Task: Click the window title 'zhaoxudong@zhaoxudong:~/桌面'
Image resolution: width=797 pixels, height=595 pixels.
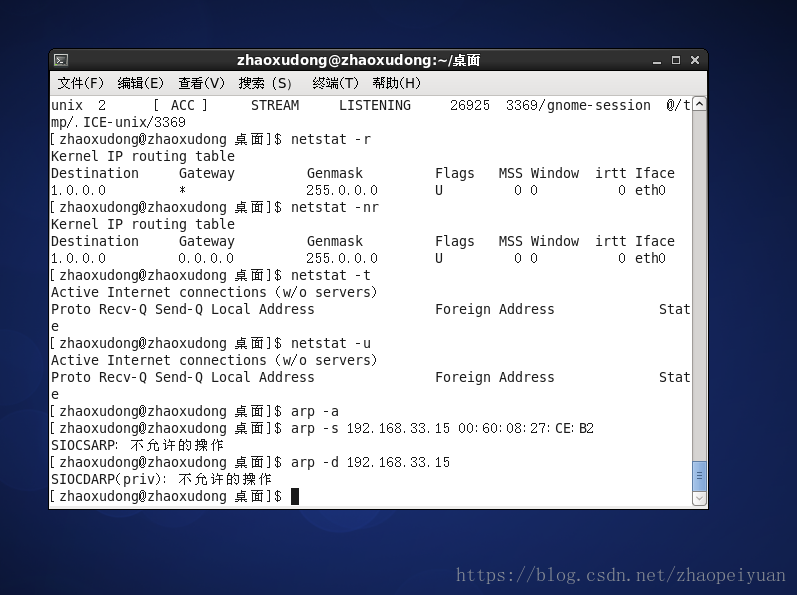Action: pos(358,60)
